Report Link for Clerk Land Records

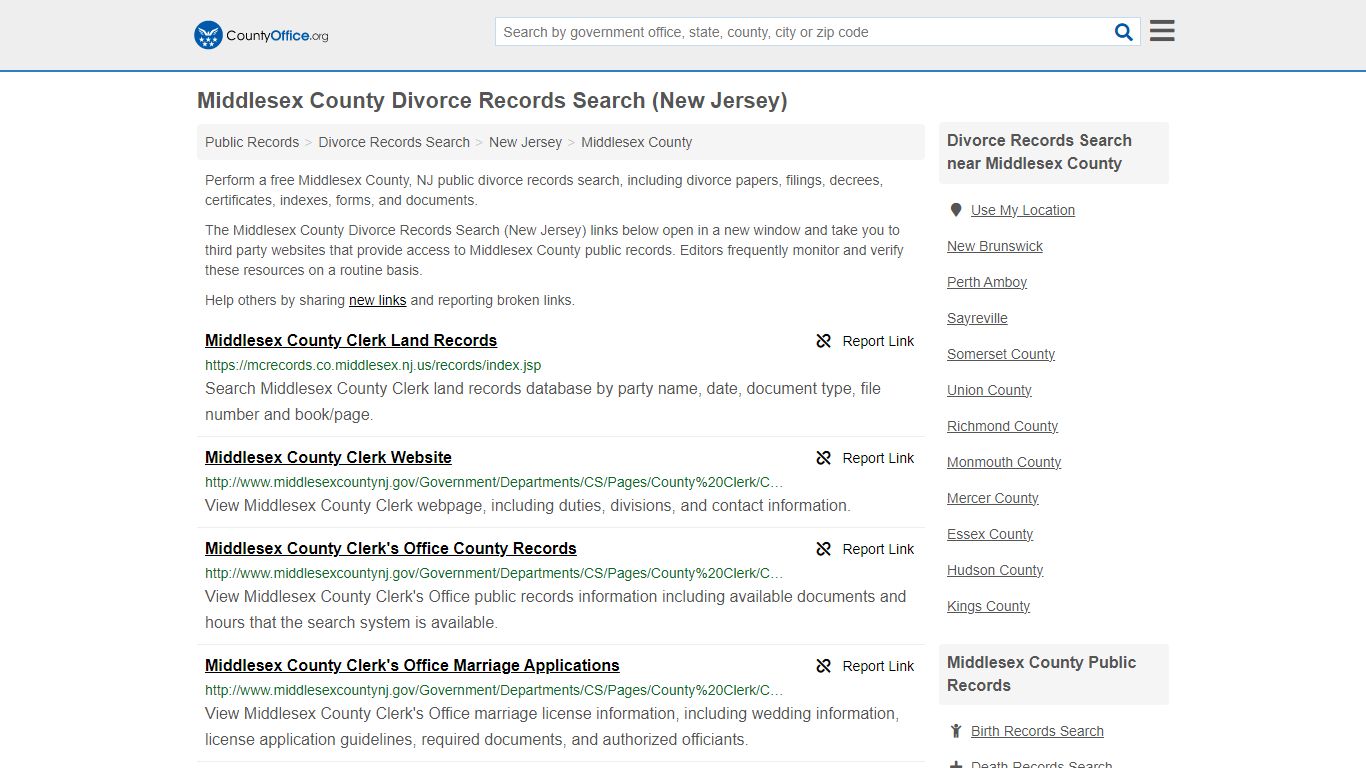pos(878,341)
